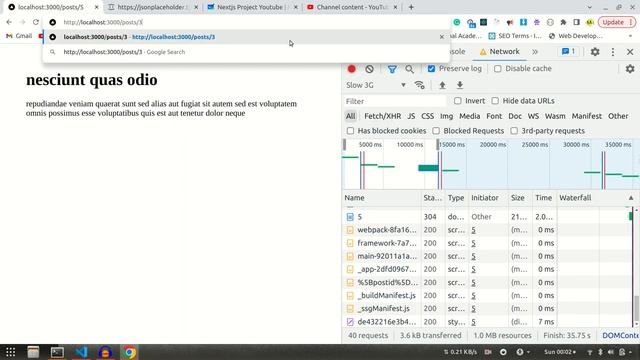Open the issues counter badge
The image size is (640, 360).
[x=569, y=51]
